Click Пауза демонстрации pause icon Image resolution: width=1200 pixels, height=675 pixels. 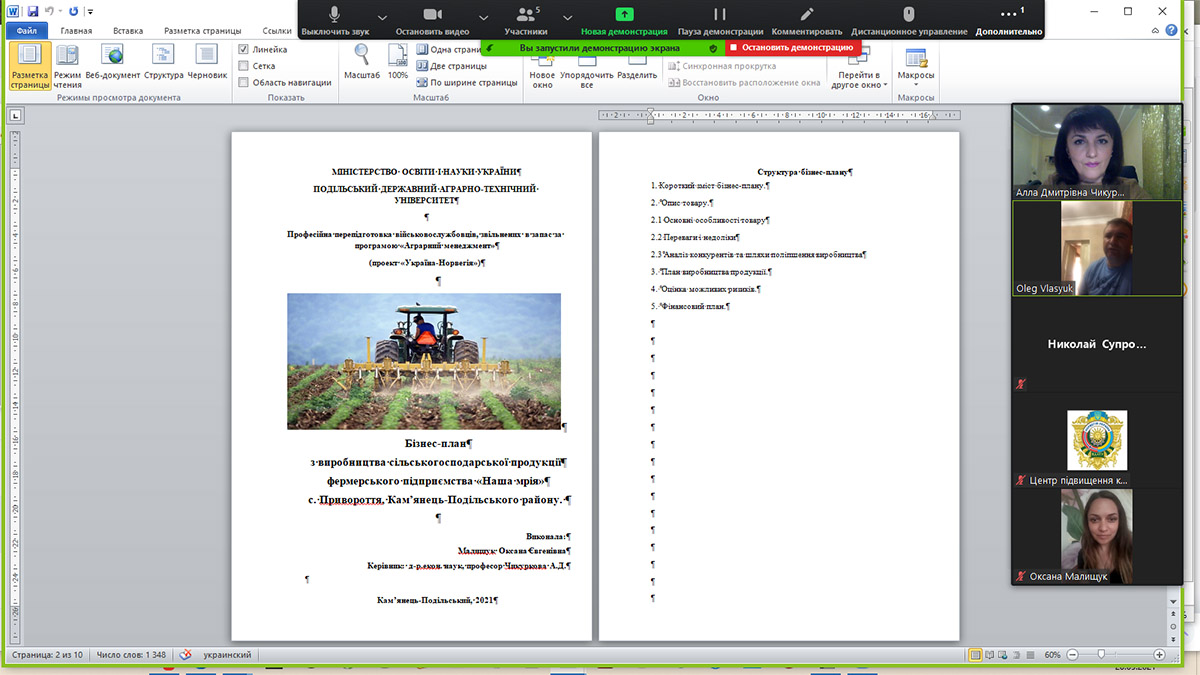click(x=719, y=15)
